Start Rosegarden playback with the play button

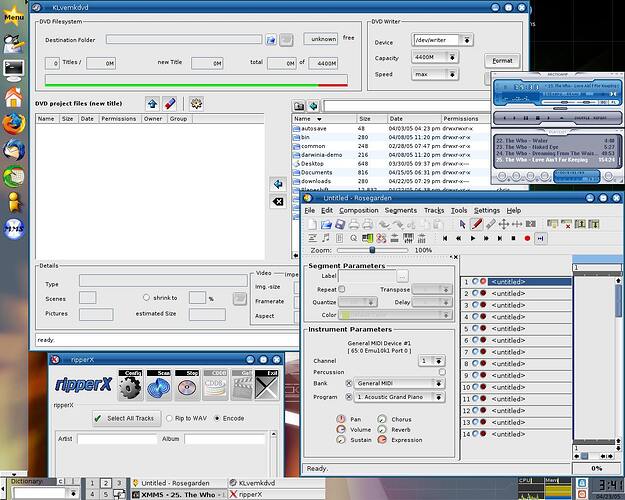pyautogui.click(x=473, y=238)
